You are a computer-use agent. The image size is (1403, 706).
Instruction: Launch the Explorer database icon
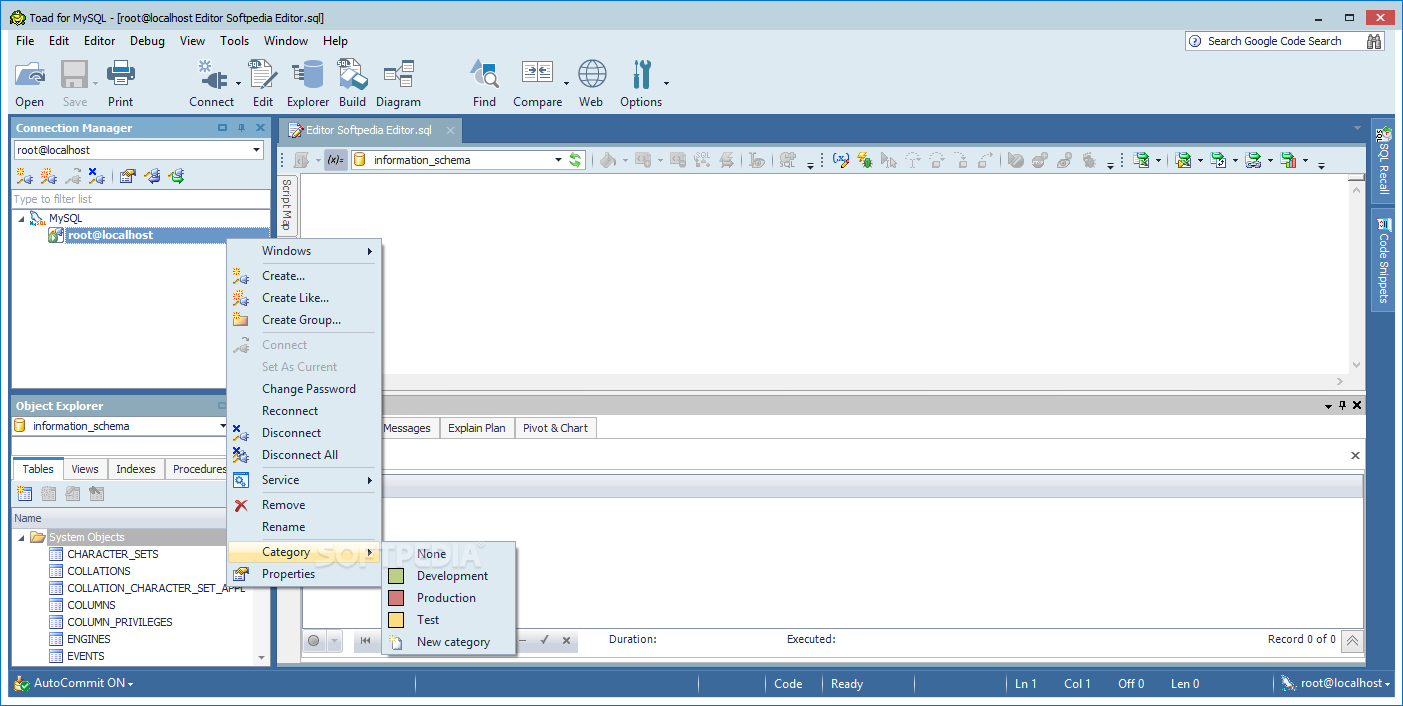(x=308, y=75)
